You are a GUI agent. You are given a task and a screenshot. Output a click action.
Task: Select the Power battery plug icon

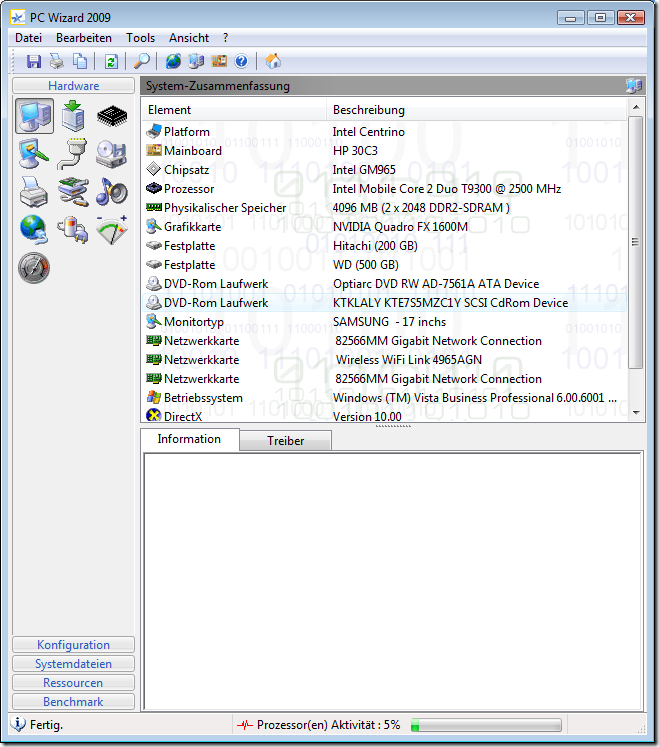click(73, 230)
